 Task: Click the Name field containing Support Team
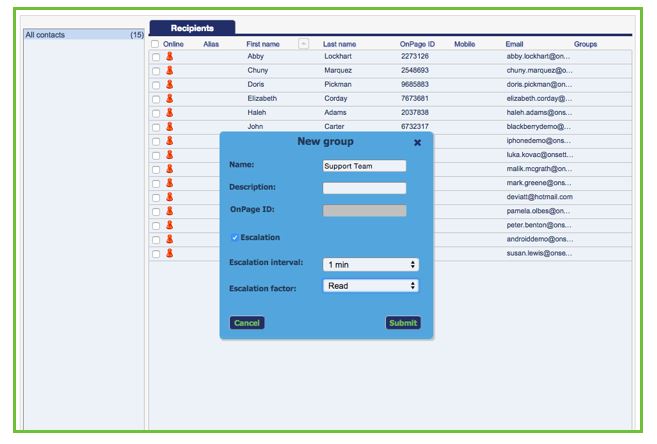tap(364, 166)
